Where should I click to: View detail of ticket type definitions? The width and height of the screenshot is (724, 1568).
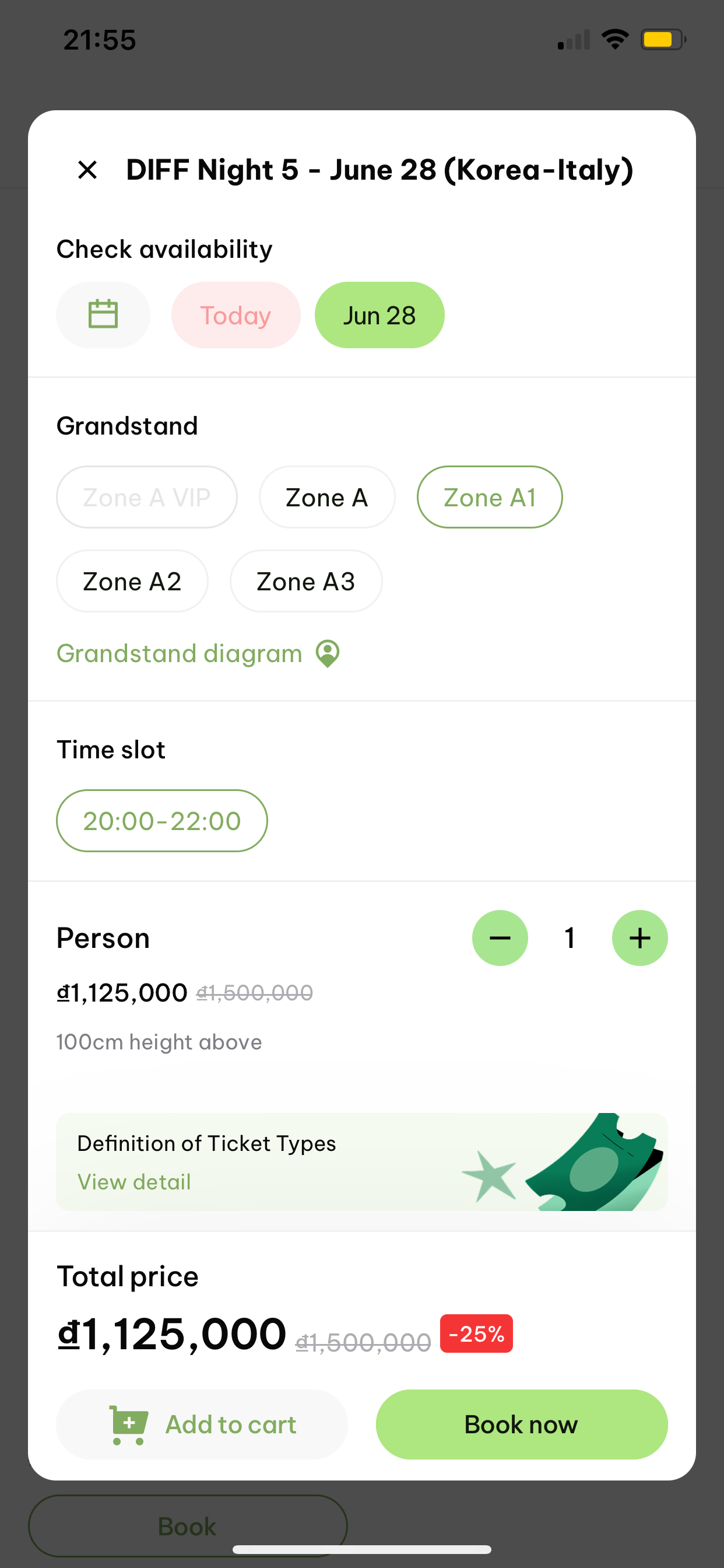[134, 1182]
